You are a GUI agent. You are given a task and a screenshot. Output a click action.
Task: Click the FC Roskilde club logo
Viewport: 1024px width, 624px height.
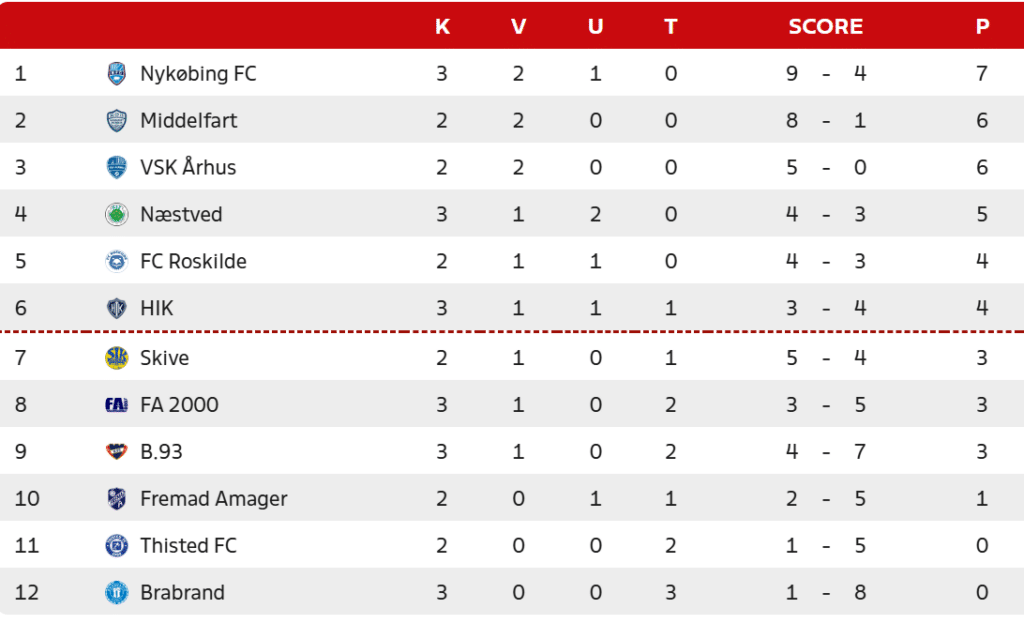pos(116,261)
